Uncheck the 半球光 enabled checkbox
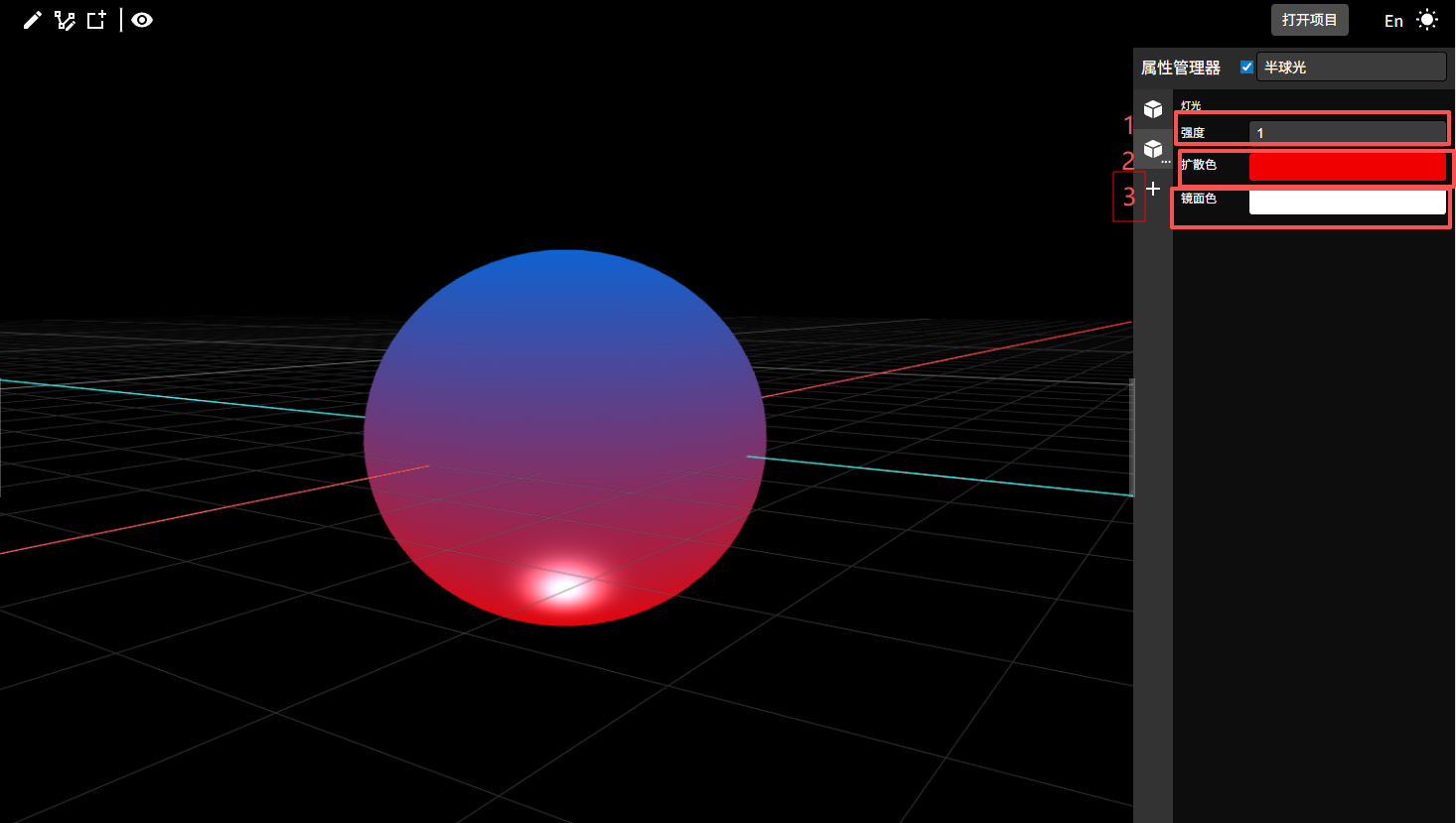The image size is (1456, 823). pos(1246,68)
